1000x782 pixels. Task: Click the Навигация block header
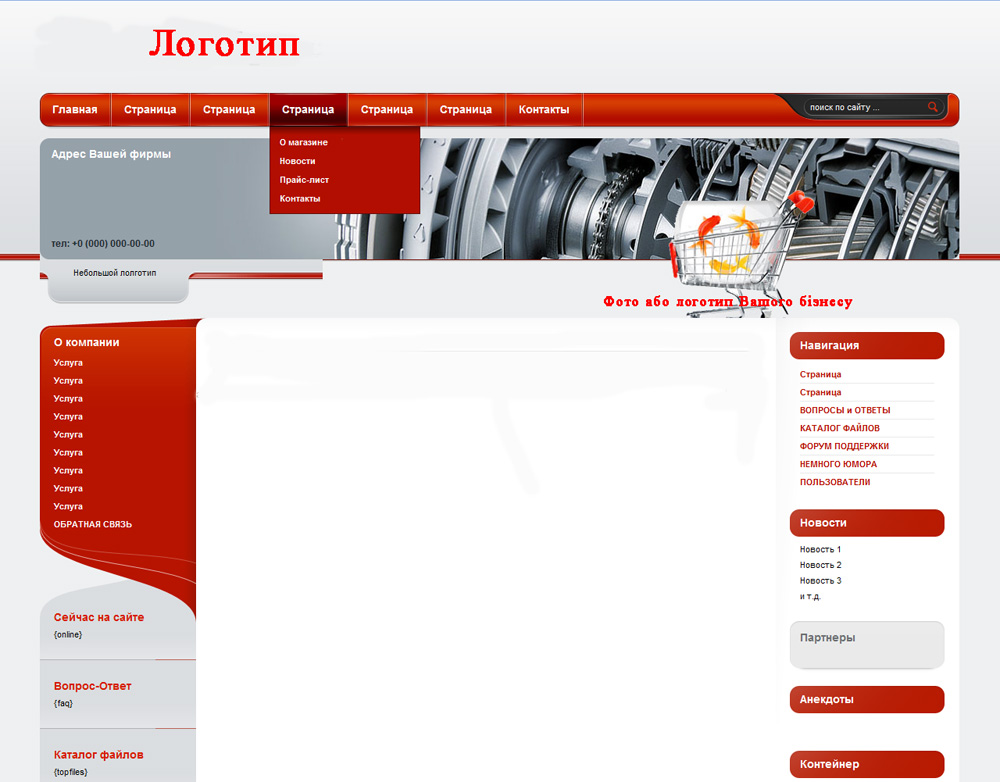coord(867,345)
